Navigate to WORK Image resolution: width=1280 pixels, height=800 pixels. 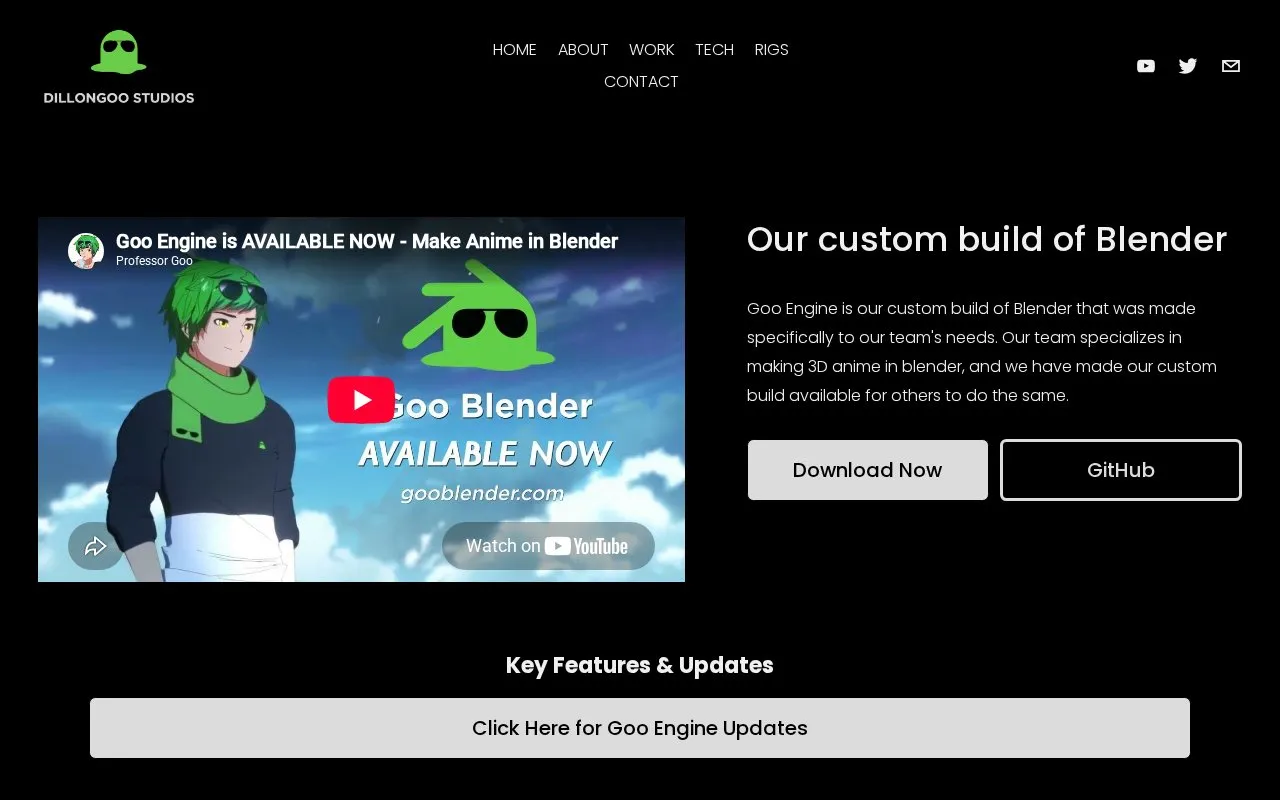(x=652, y=50)
